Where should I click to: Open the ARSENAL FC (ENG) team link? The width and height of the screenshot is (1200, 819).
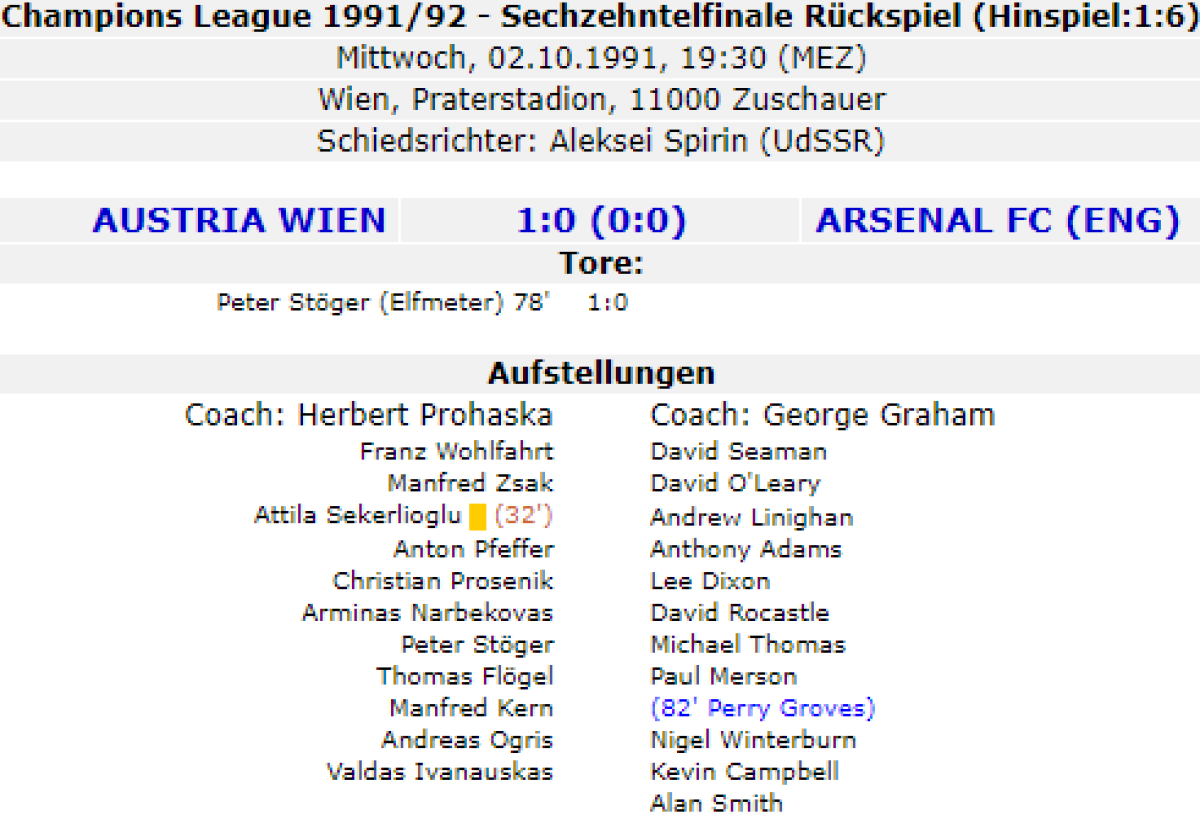(x=998, y=221)
